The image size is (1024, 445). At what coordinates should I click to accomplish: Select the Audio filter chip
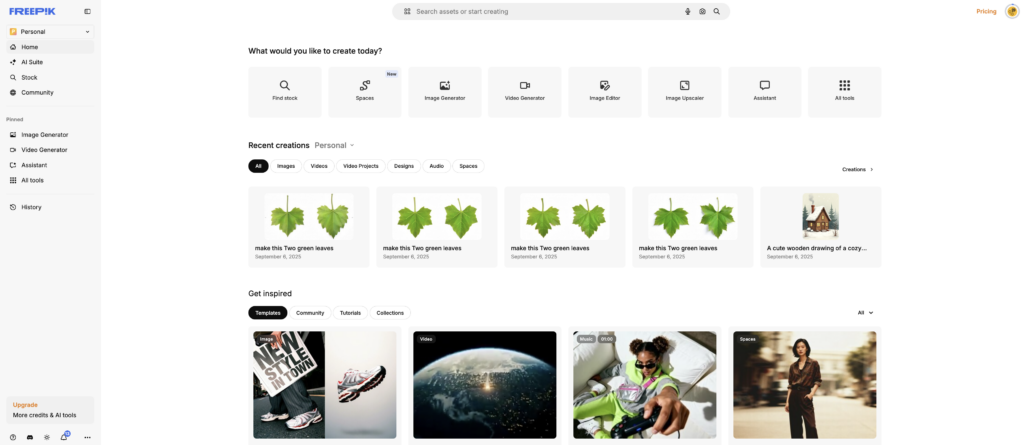coord(436,166)
